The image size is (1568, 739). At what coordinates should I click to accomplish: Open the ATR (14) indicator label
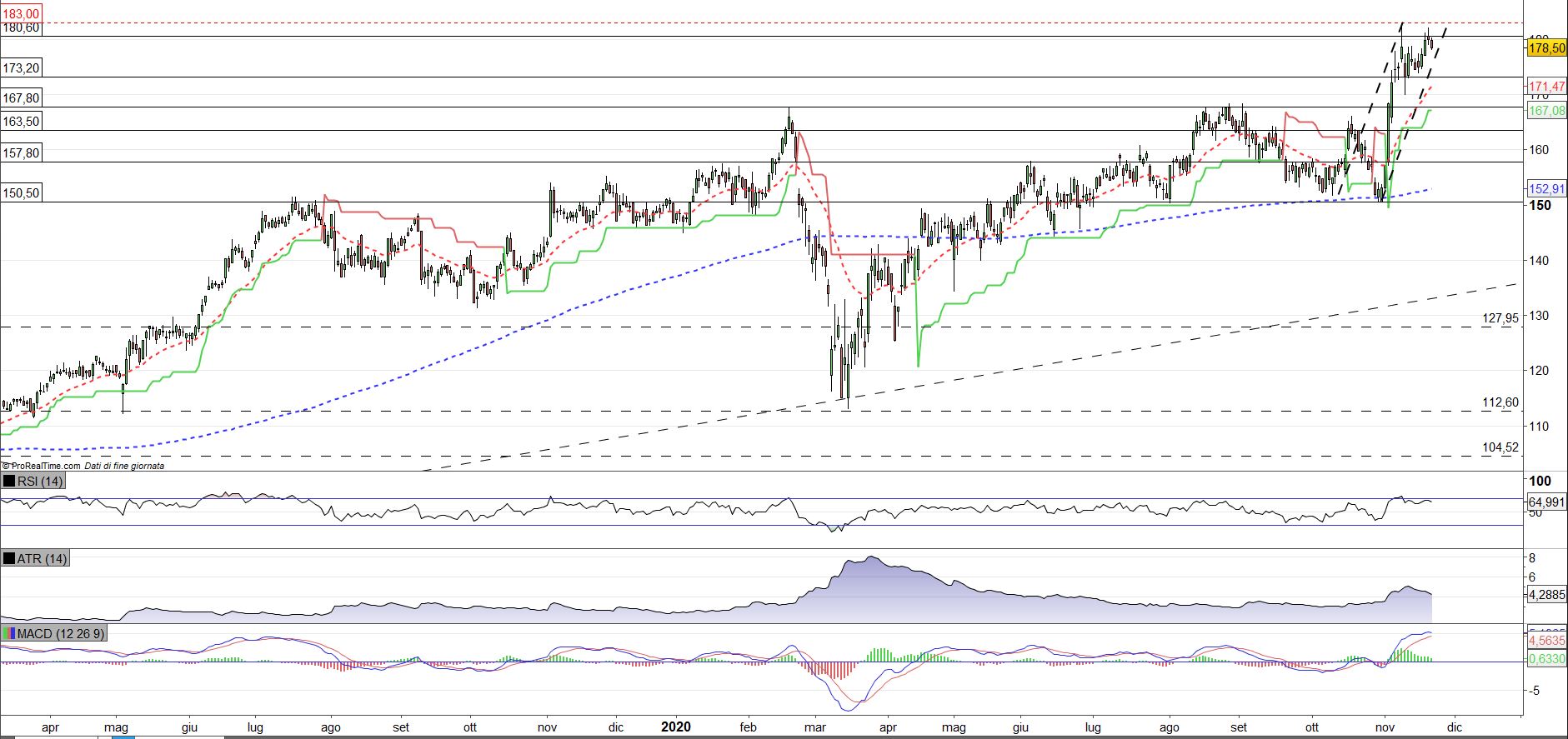coord(41,558)
